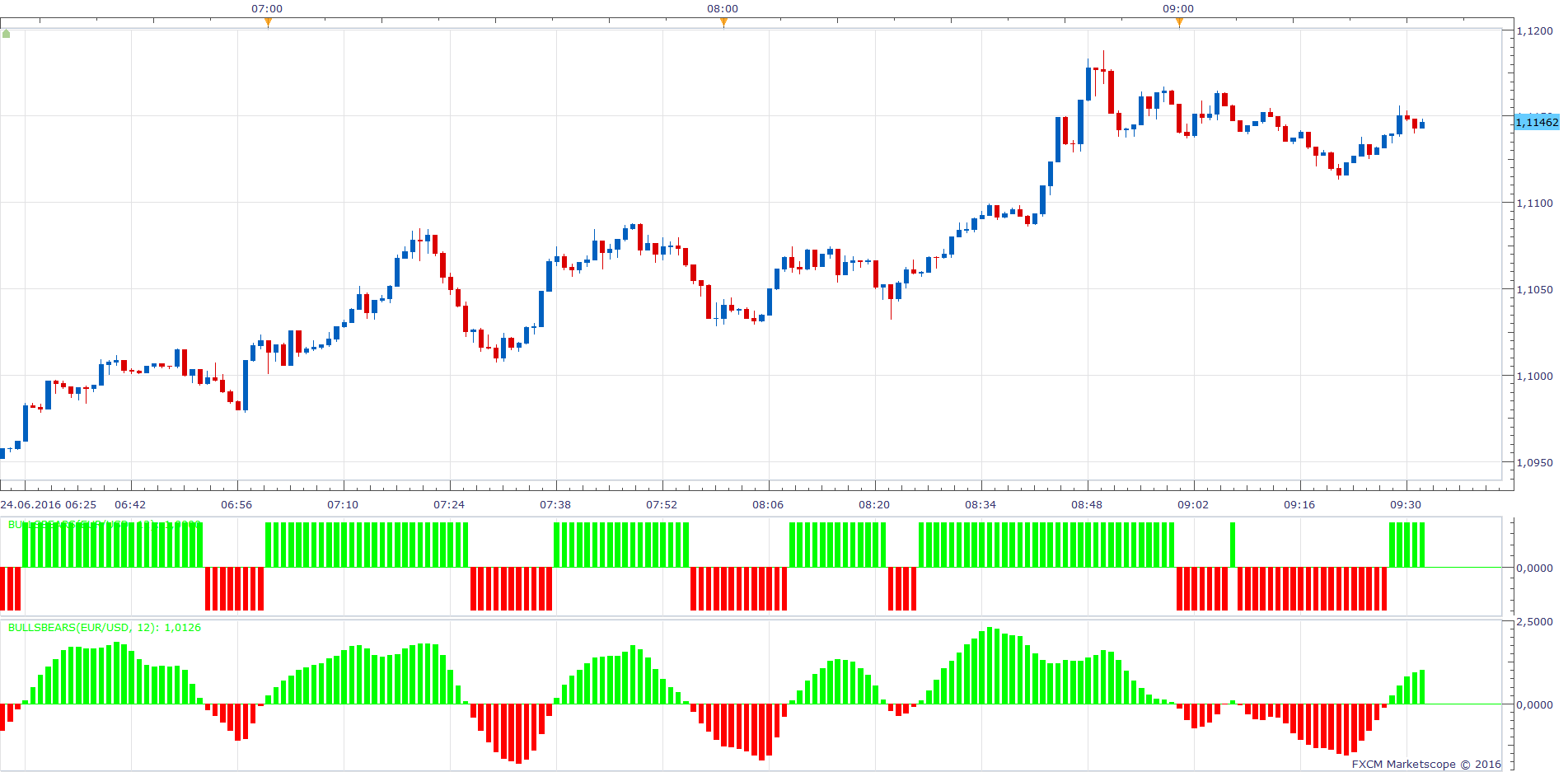Click the 08:34 time axis label
This screenshot has width=1568, height=772.
981,504
